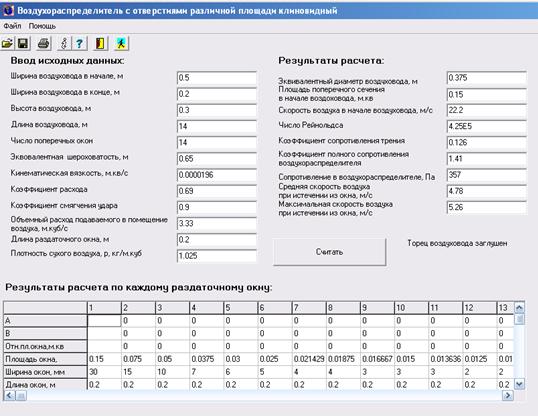
Task: Click cell 0.013636 in Площадь окна row
Action: coord(445,359)
